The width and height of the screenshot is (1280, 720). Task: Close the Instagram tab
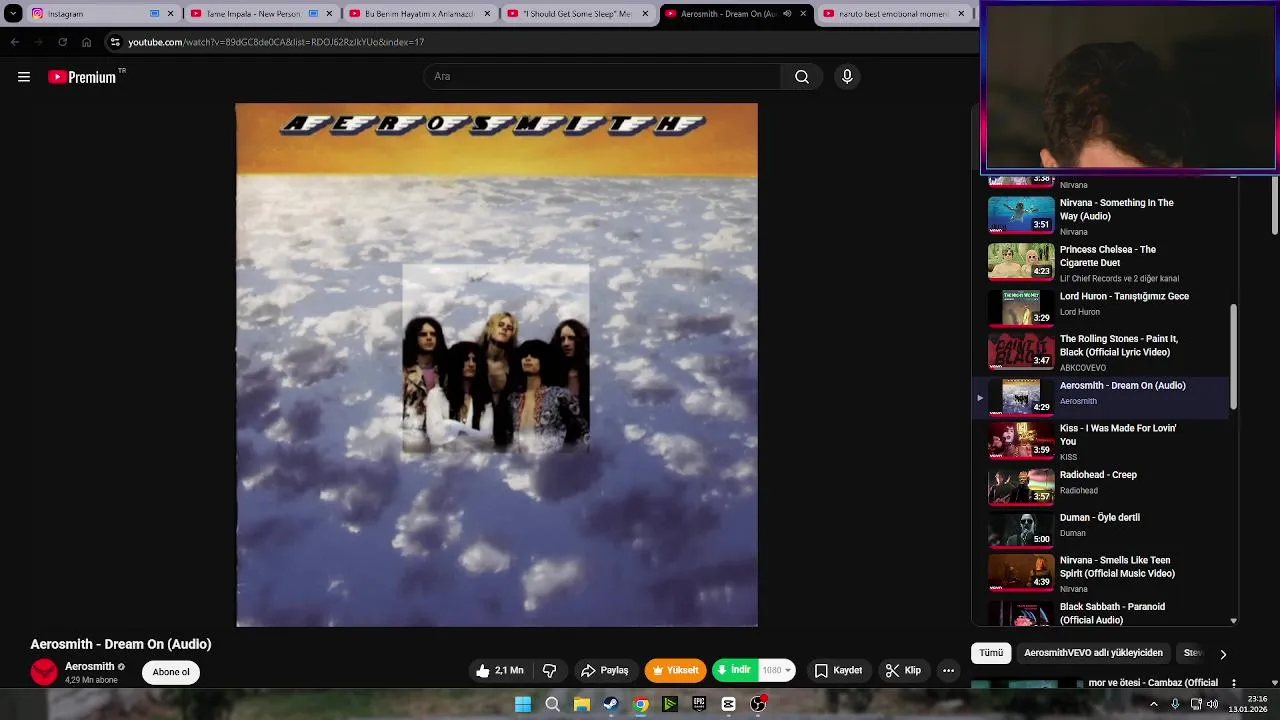click(170, 14)
